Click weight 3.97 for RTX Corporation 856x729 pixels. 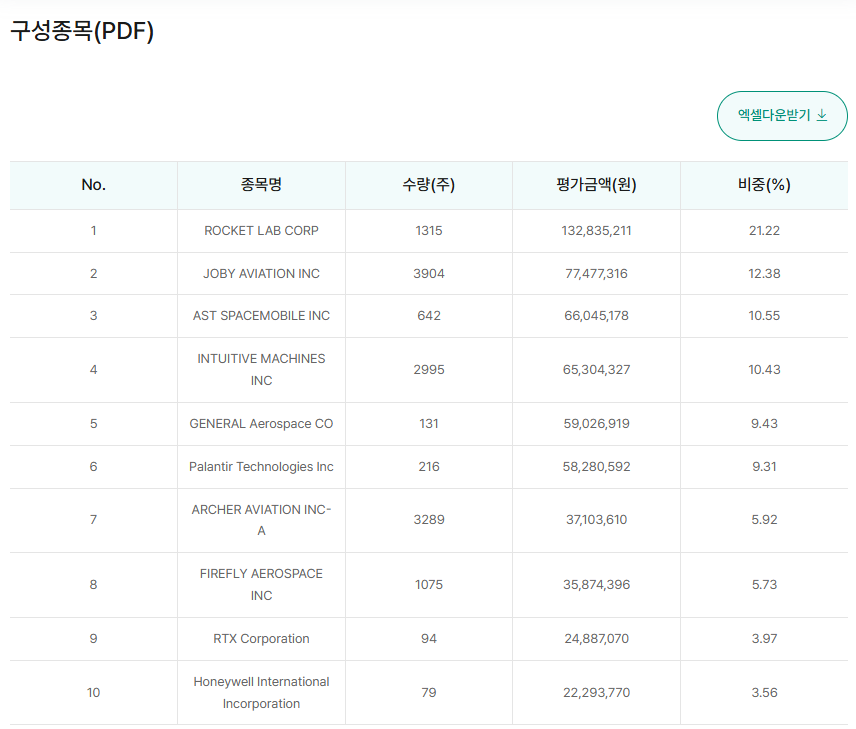pyautogui.click(x=764, y=639)
